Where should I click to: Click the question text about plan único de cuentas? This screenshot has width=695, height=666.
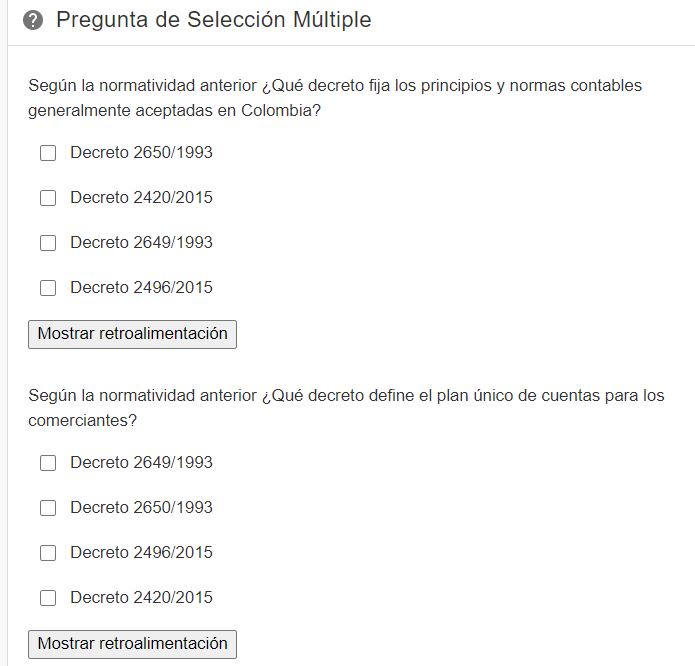346,408
